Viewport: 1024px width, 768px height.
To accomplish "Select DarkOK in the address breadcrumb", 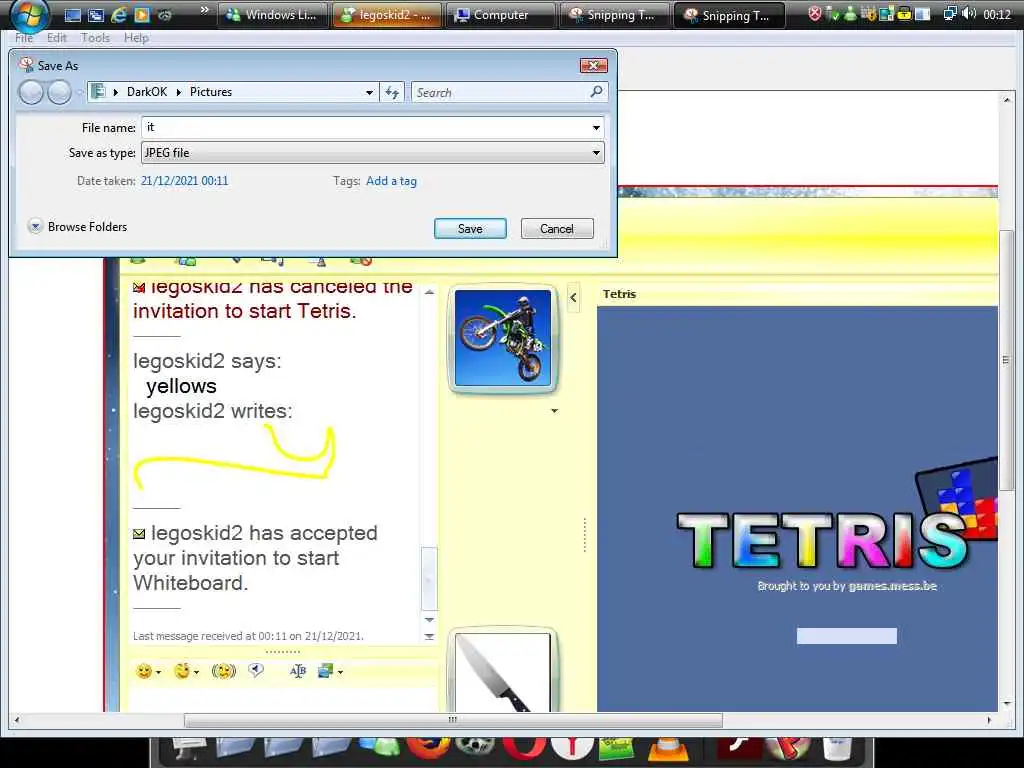I will tap(147, 92).
